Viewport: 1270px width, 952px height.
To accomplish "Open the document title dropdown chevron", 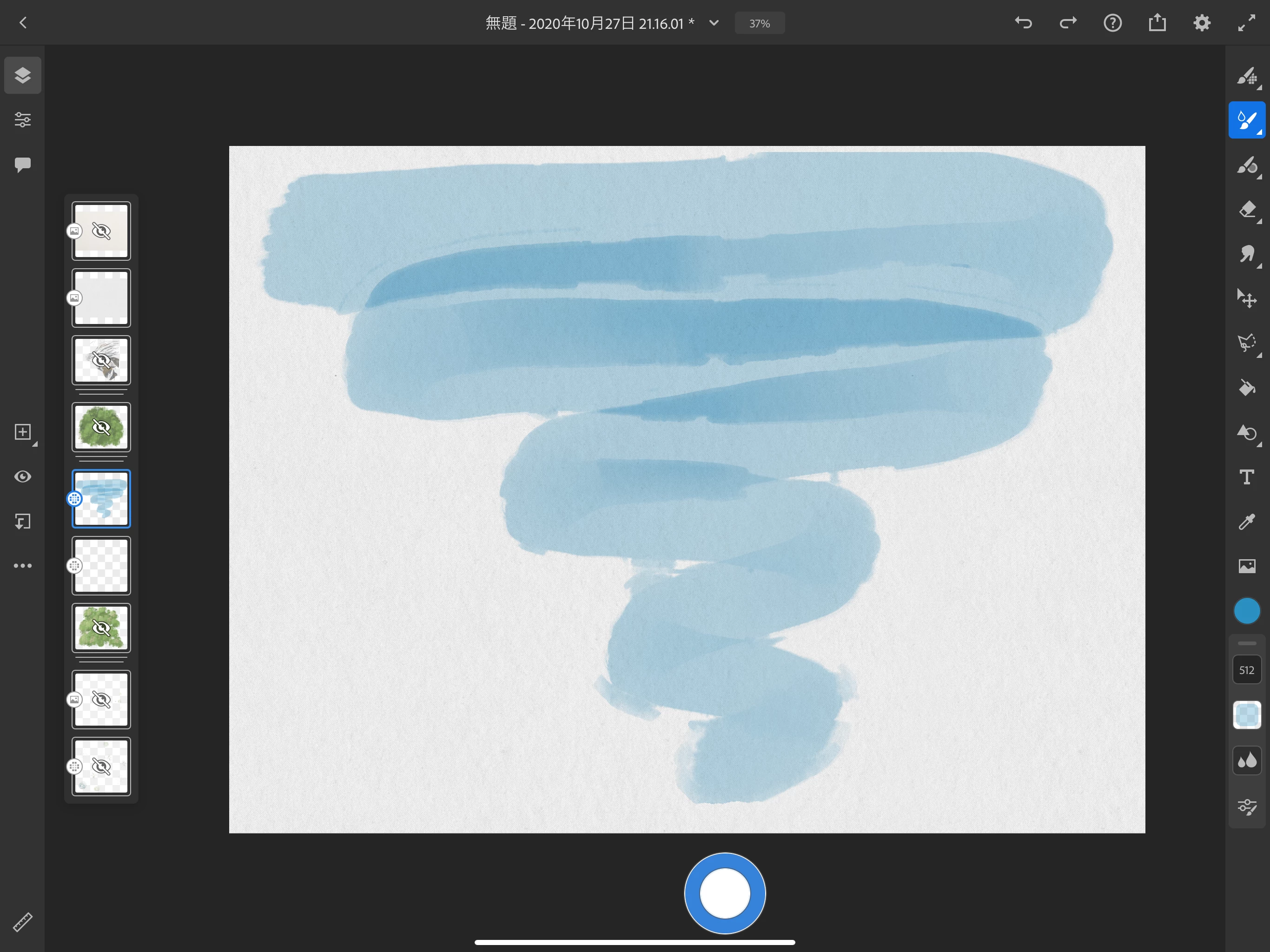I will [714, 23].
